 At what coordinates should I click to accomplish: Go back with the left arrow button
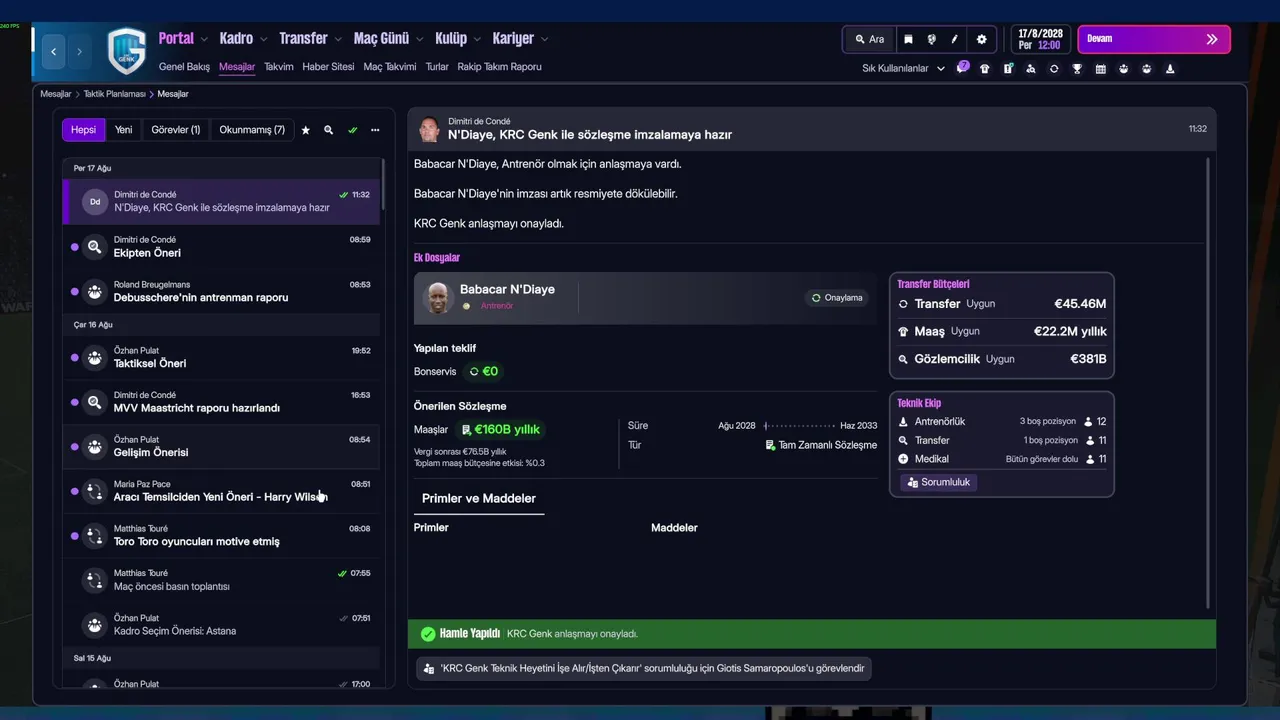point(54,51)
